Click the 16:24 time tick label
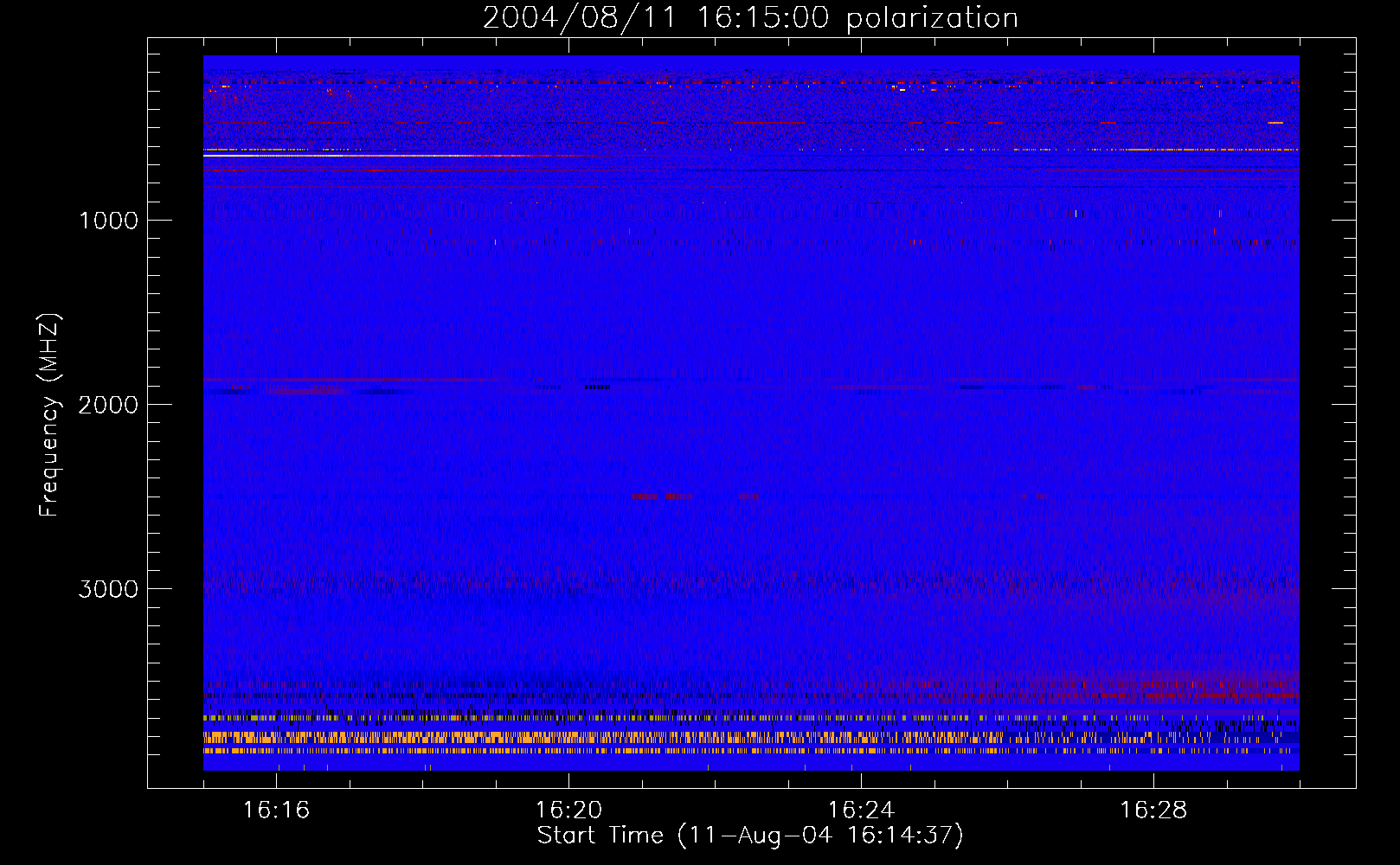This screenshot has height=865, width=1400. pyautogui.click(x=861, y=811)
